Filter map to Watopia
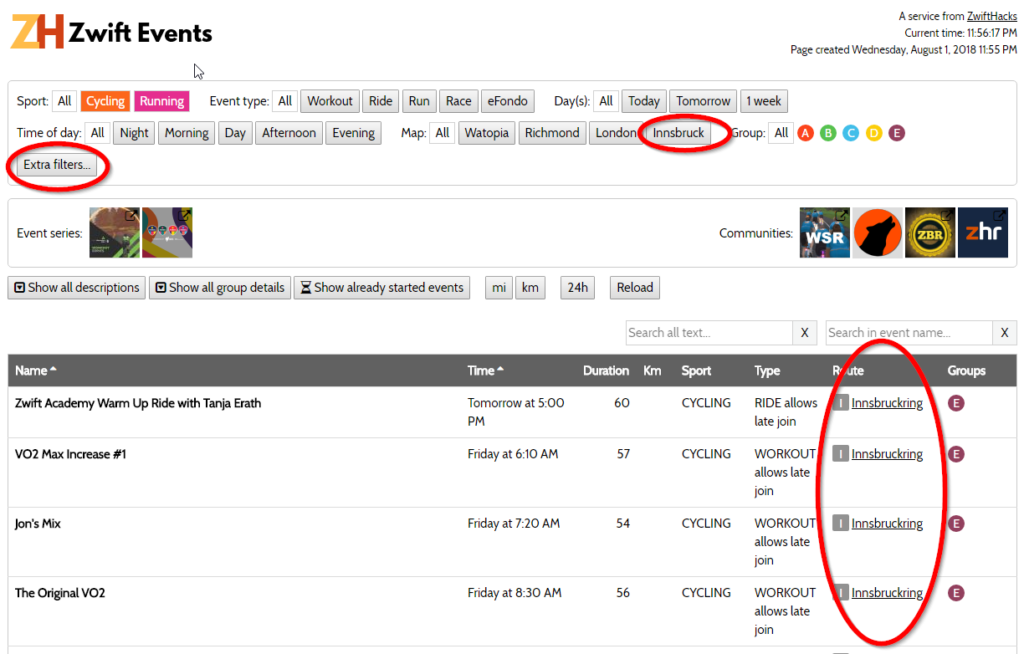Viewport: 1024px width, 654px height. click(x=487, y=133)
